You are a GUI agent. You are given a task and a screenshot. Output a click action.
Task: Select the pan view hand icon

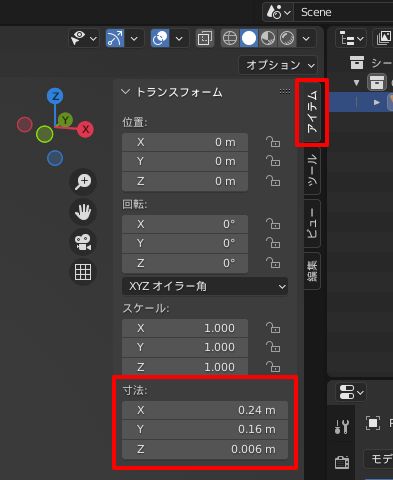83,212
